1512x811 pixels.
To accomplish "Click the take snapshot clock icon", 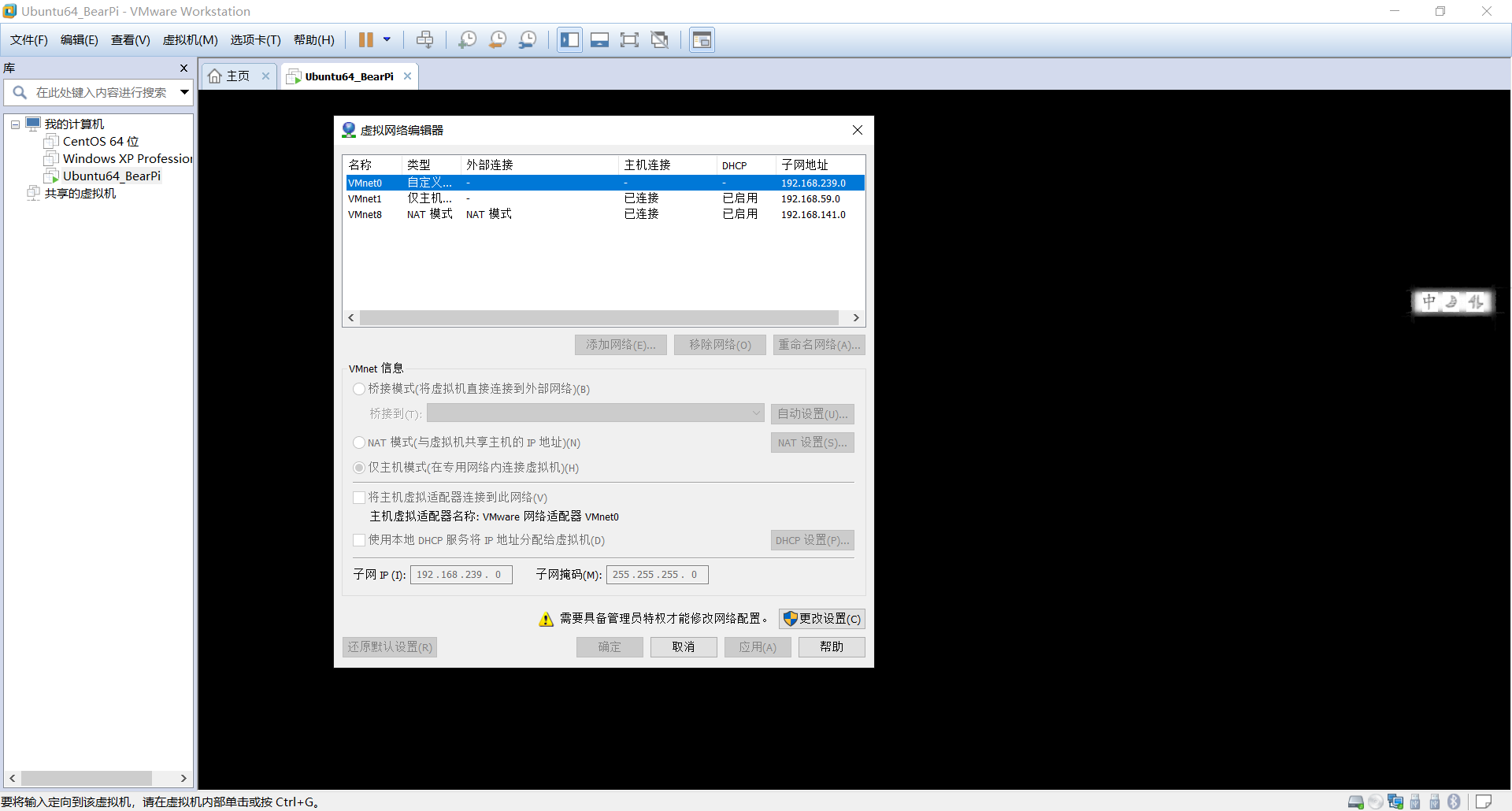I will pos(468,40).
